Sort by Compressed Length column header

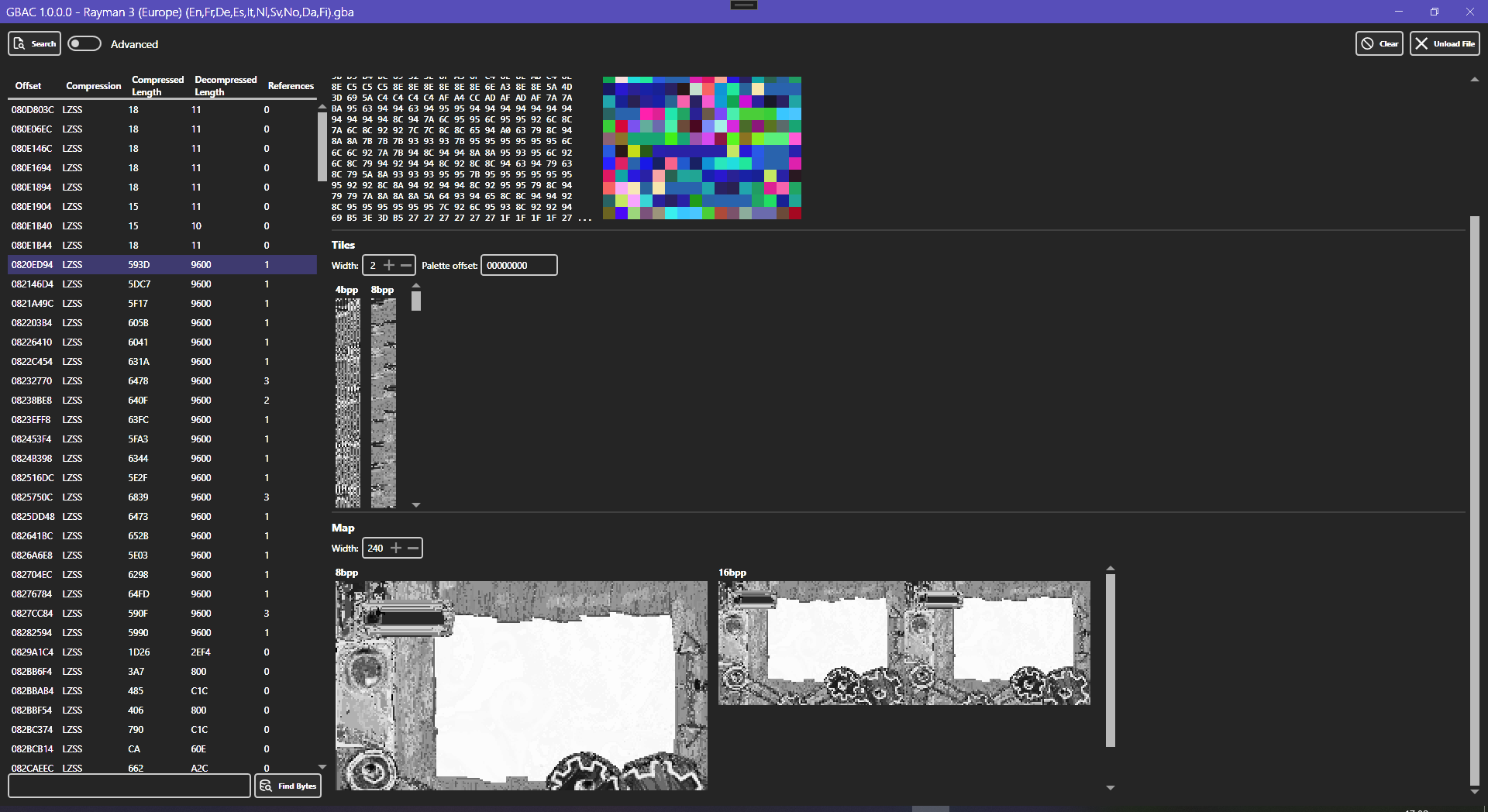(157, 86)
